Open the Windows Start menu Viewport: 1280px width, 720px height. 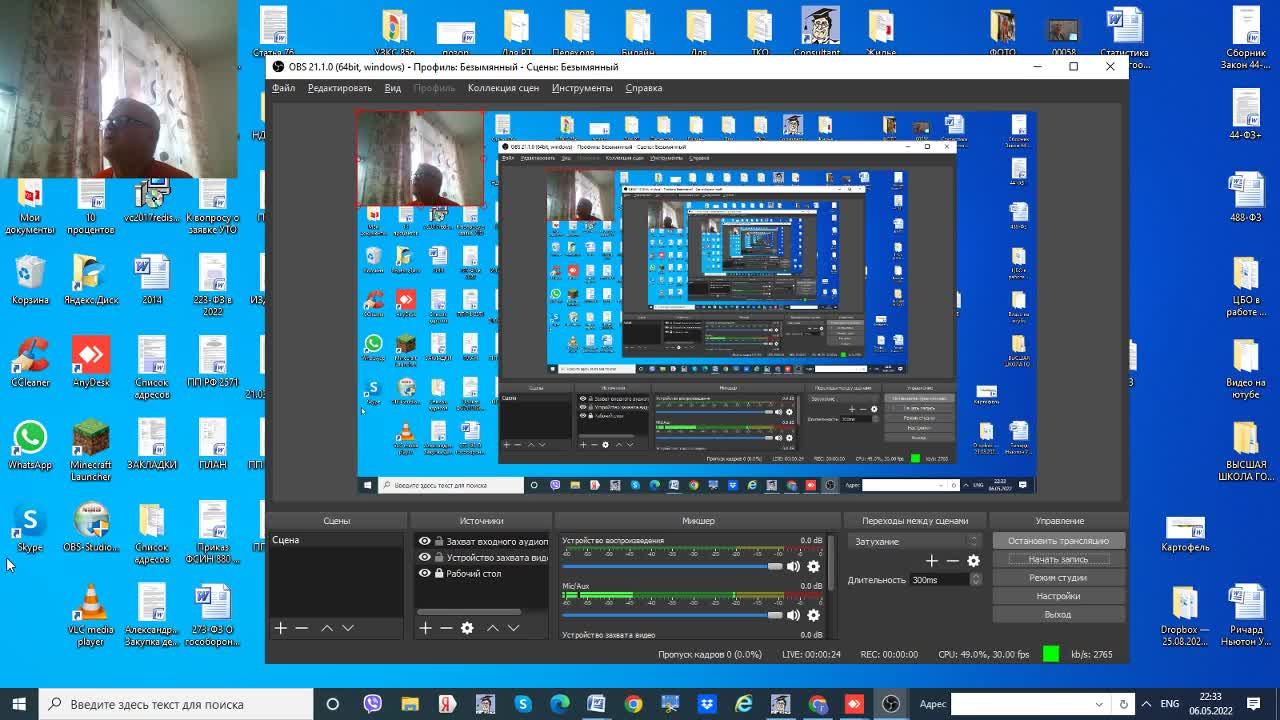click(19, 704)
